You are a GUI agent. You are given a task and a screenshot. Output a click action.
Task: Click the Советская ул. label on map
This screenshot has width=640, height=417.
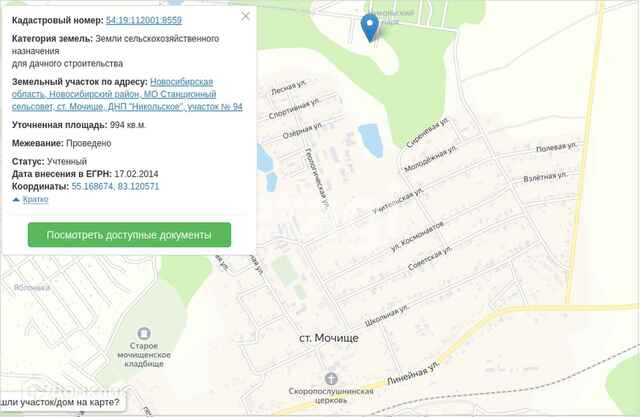pos(430,258)
